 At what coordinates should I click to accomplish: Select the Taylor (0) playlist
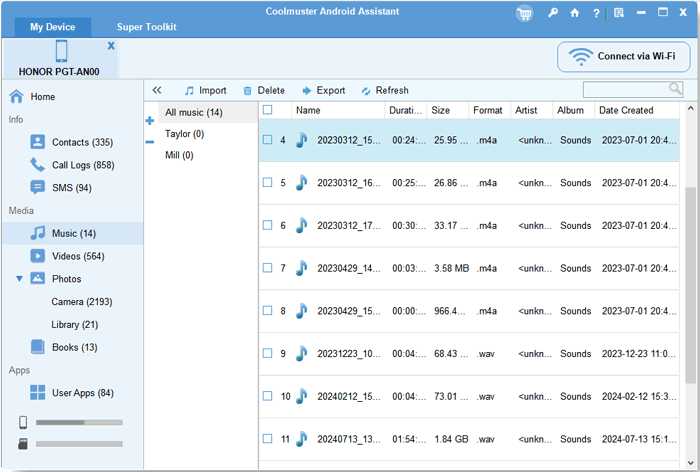click(185, 133)
